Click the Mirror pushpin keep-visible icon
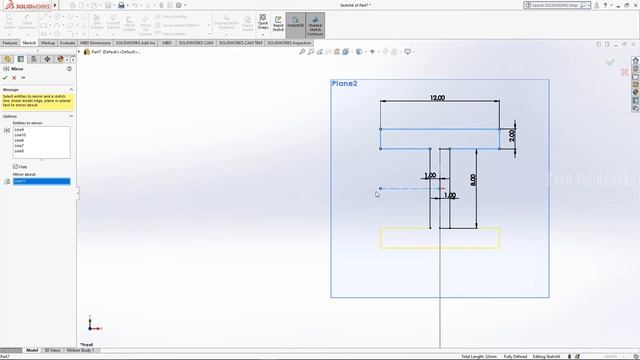Viewport: 640px width, 360px height. 23,78
